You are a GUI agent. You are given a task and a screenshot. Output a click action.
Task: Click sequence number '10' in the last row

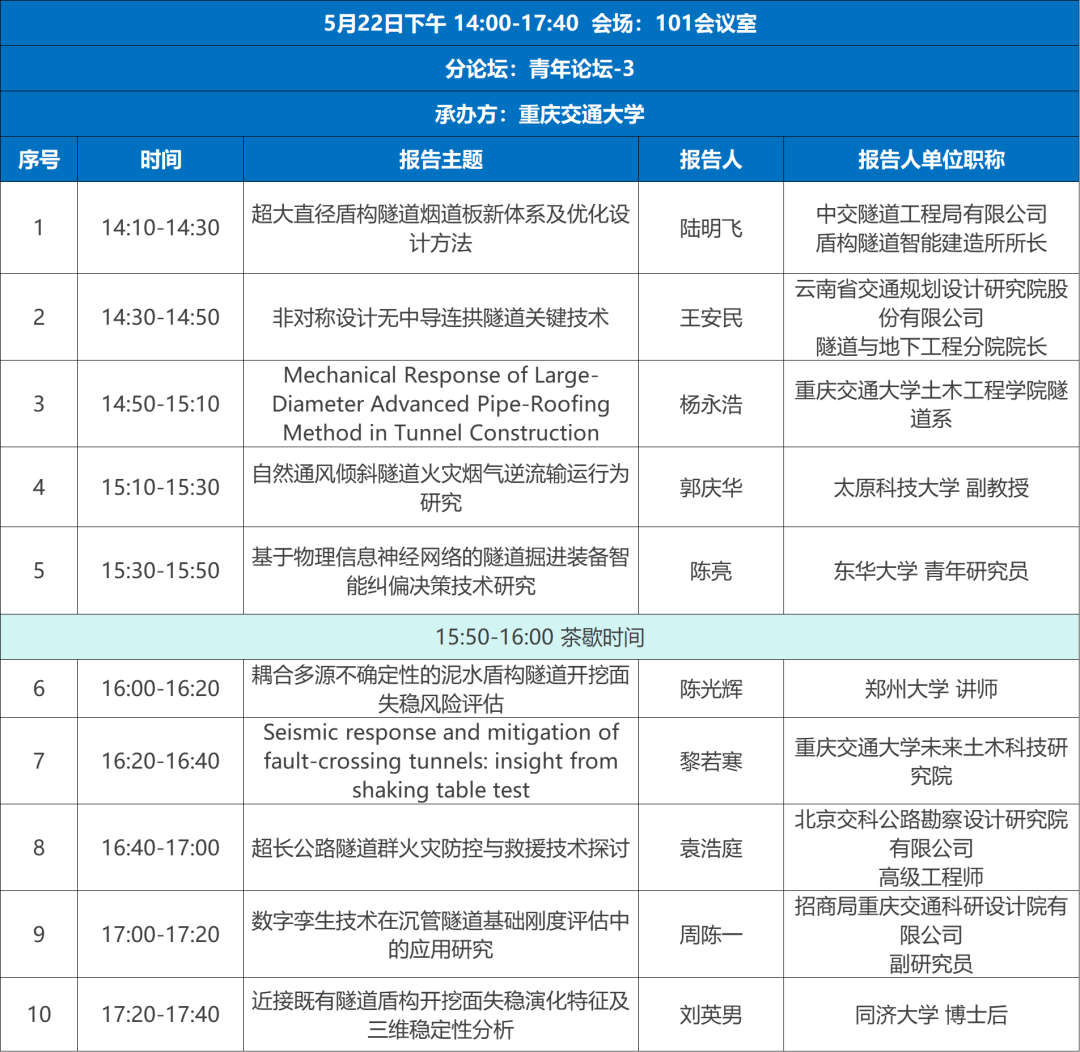(x=39, y=1014)
